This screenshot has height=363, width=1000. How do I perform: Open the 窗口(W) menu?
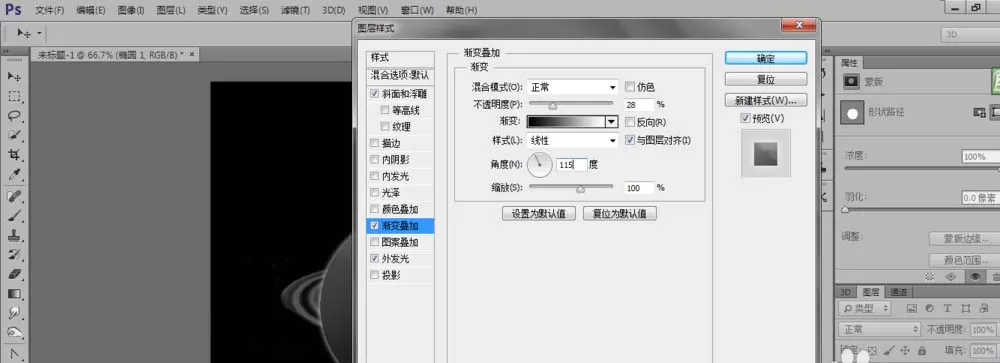[x=417, y=10]
